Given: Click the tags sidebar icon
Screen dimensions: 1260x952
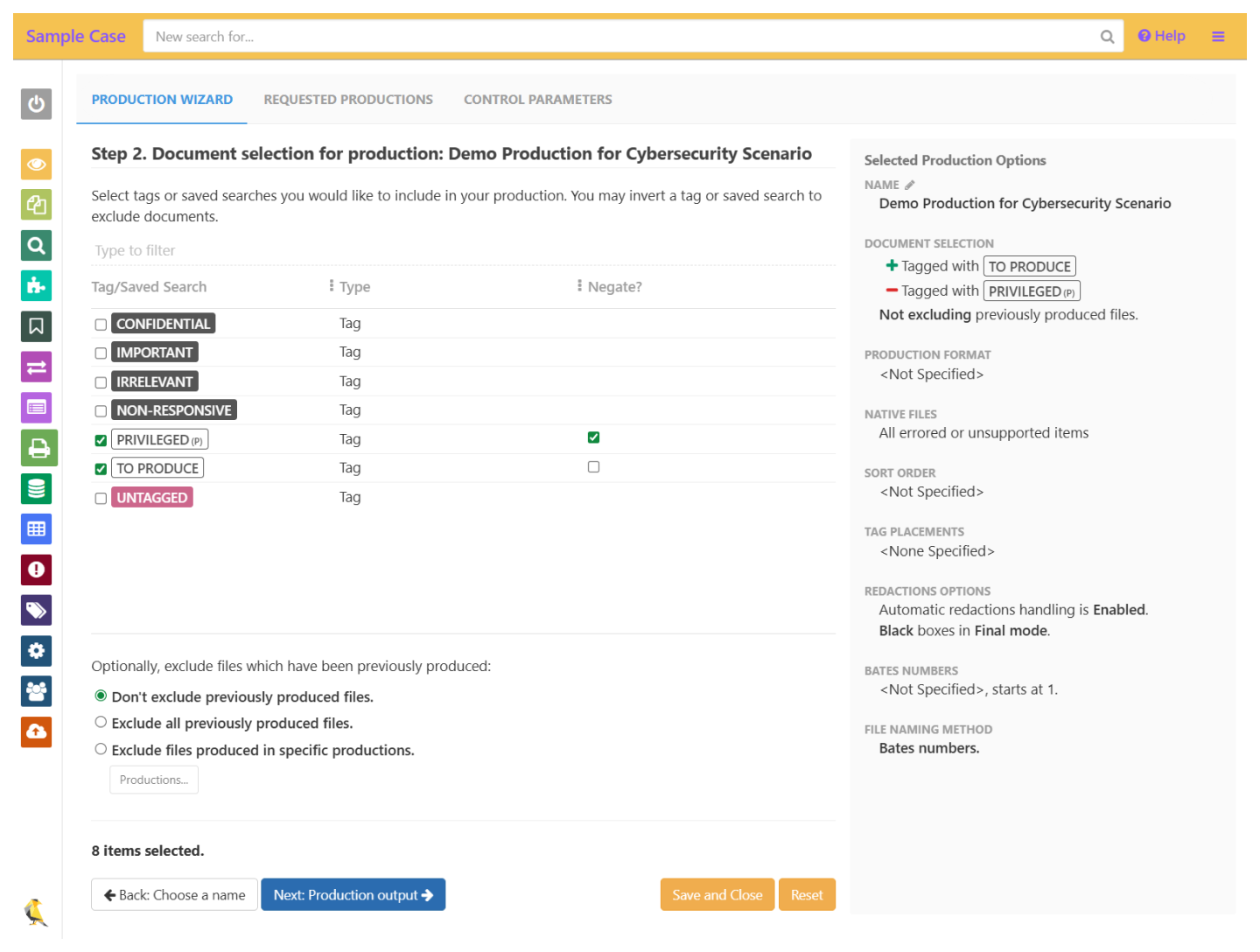Looking at the screenshot, I should [36, 610].
